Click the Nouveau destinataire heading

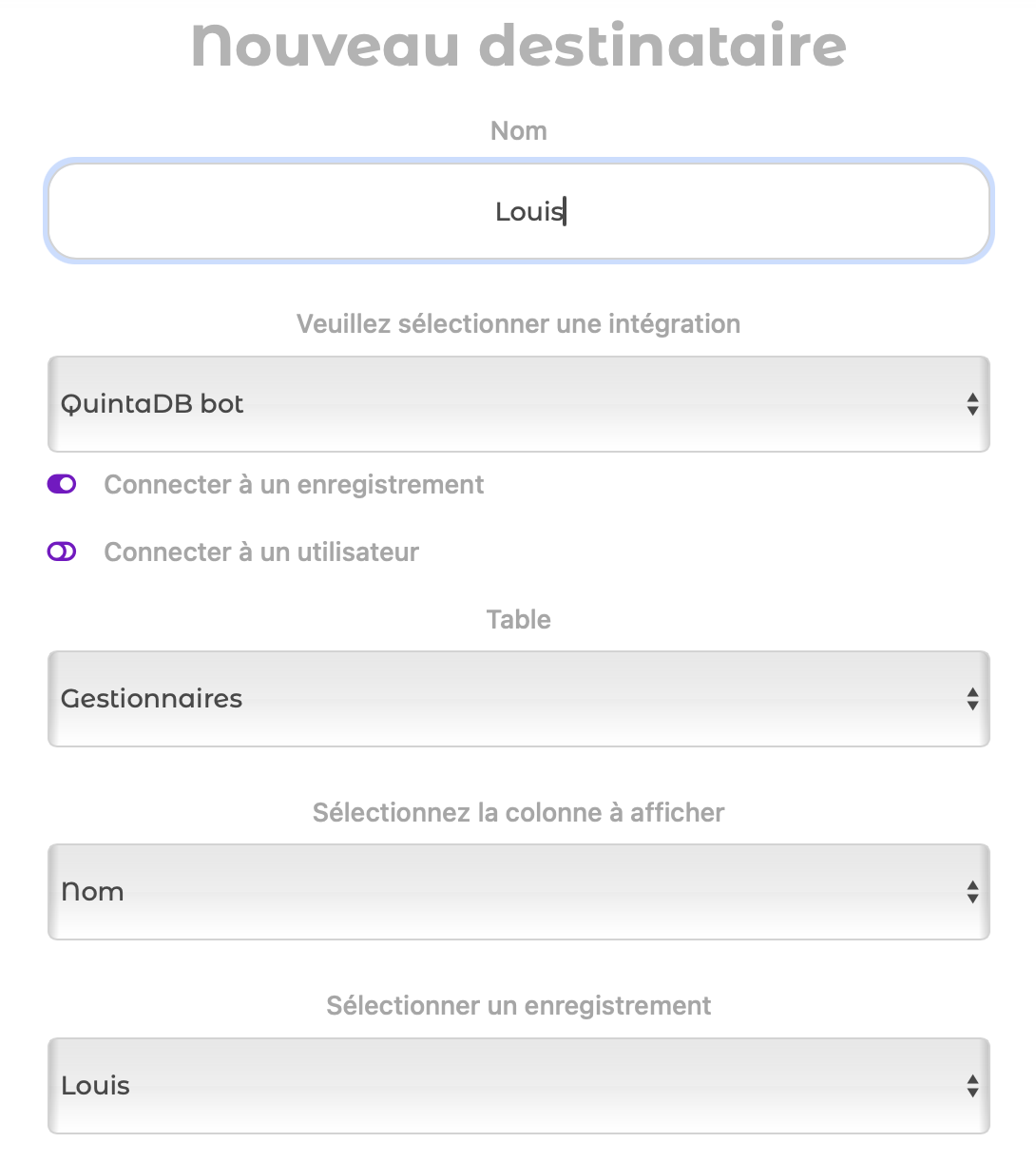pos(519,45)
